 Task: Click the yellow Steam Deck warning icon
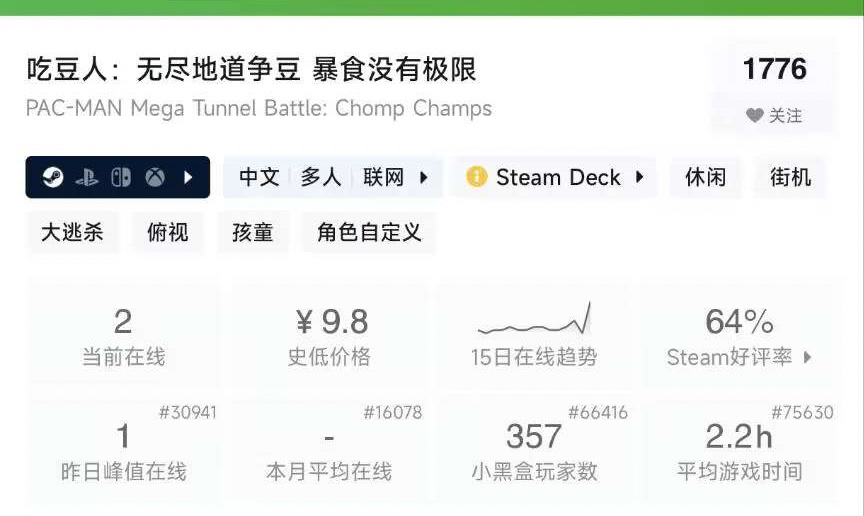point(476,178)
